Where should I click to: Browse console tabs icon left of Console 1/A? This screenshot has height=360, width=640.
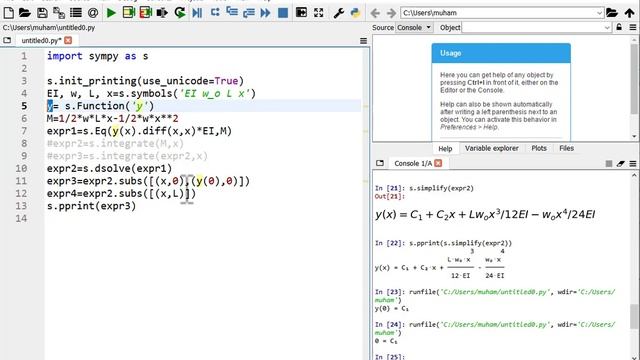(x=380, y=163)
